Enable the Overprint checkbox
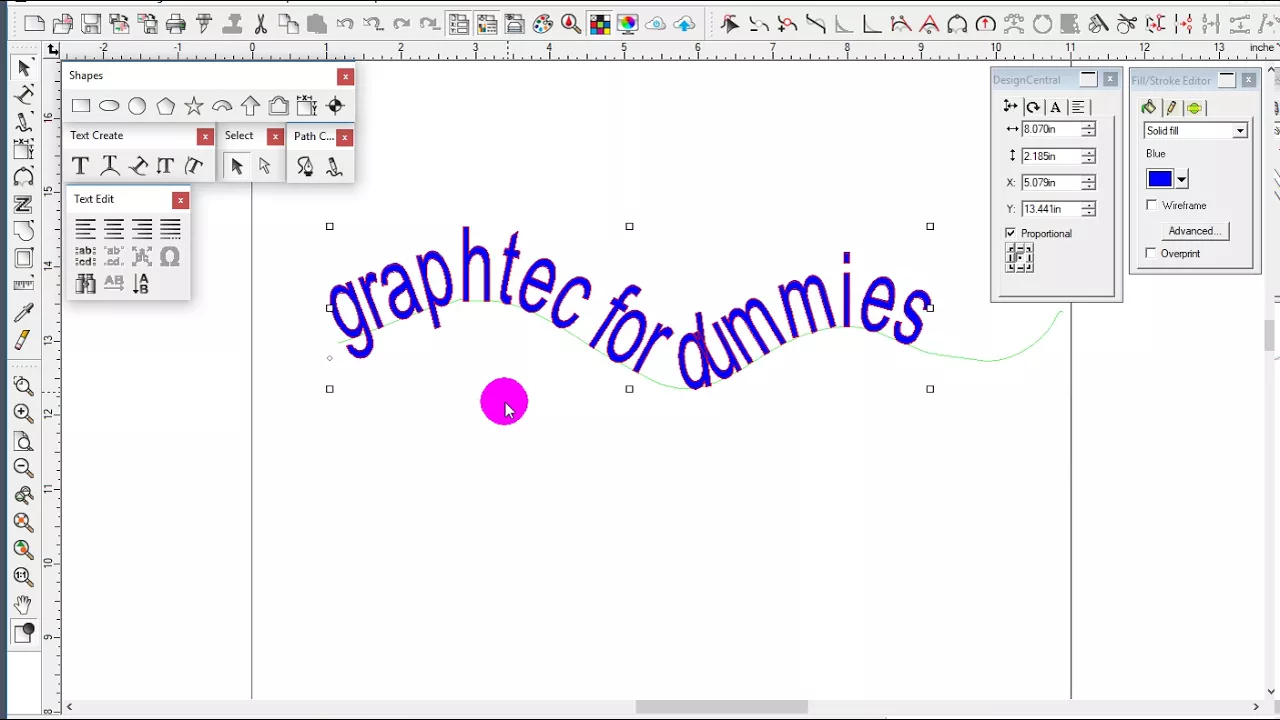Viewport: 1280px width, 720px height. click(1151, 253)
